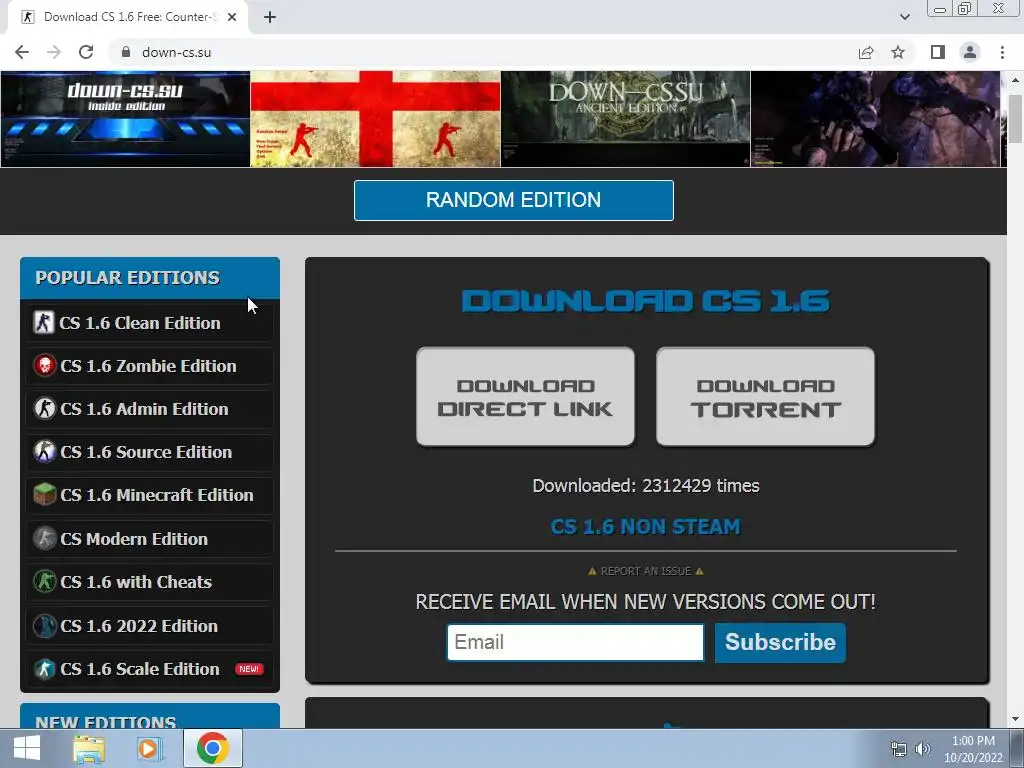Screen dimensions: 1024x768
Task: Click the POPULAR EDITIONS header
Action: 150,278
